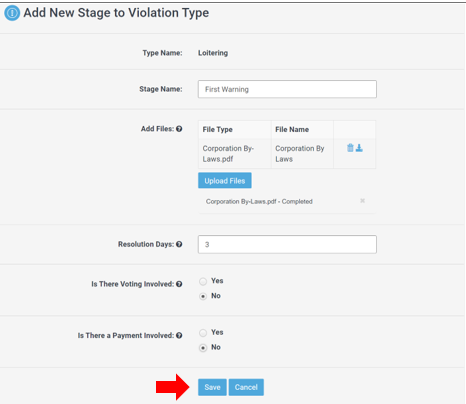Show help for Is There Voting Involved
466x404 pixels.
pos(179,284)
